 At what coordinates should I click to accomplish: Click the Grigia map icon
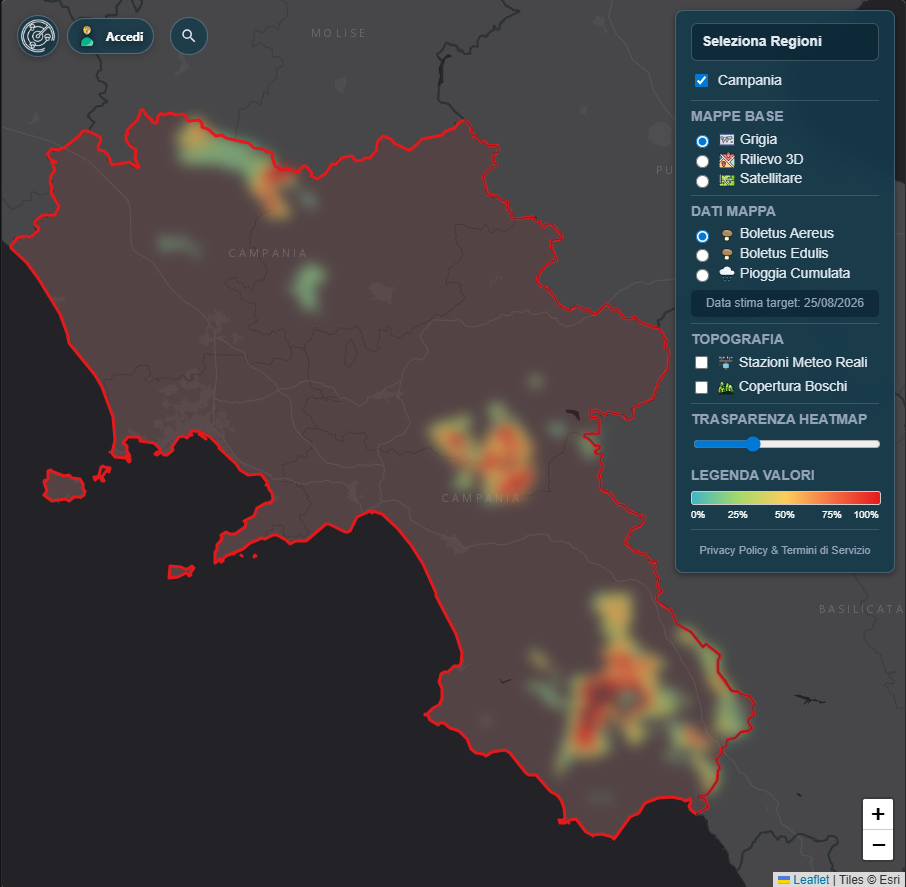[726, 139]
